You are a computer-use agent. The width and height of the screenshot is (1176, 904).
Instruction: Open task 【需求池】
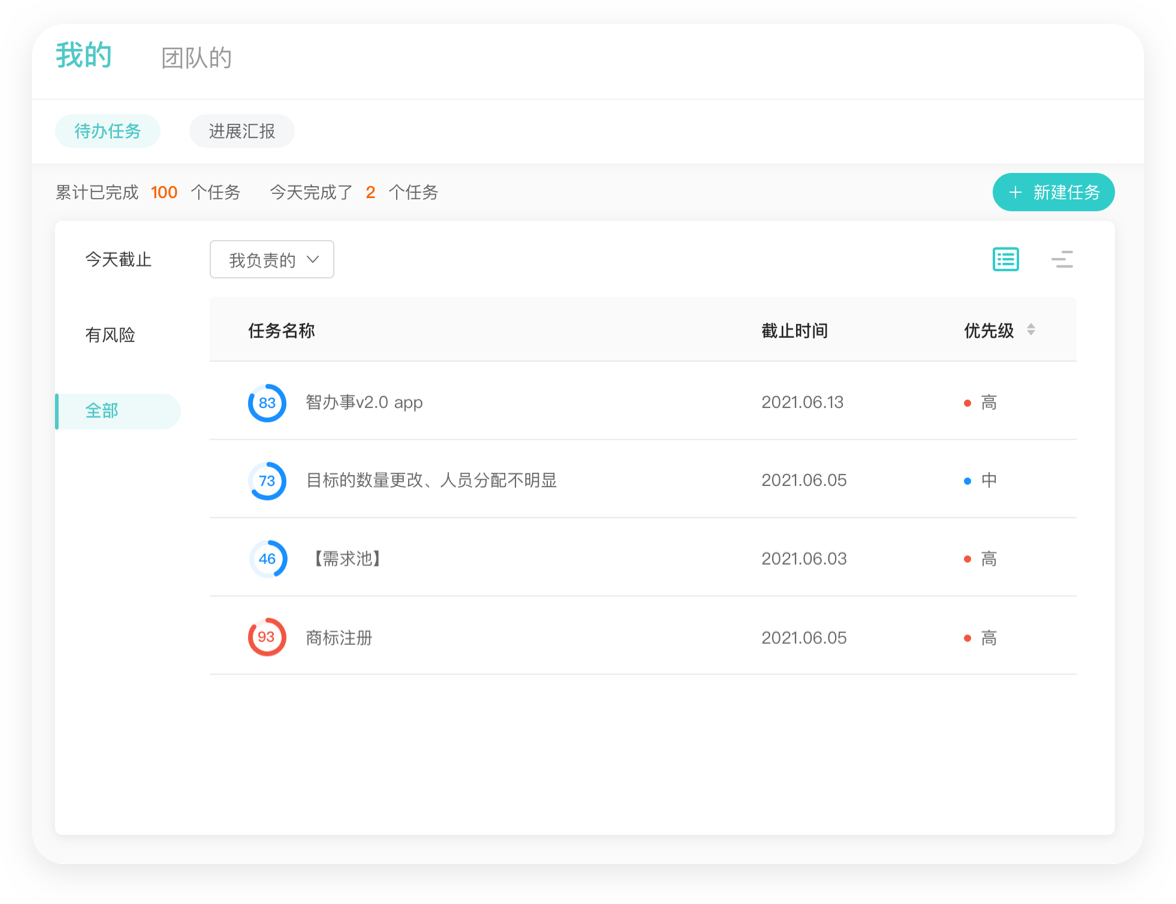point(347,559)
